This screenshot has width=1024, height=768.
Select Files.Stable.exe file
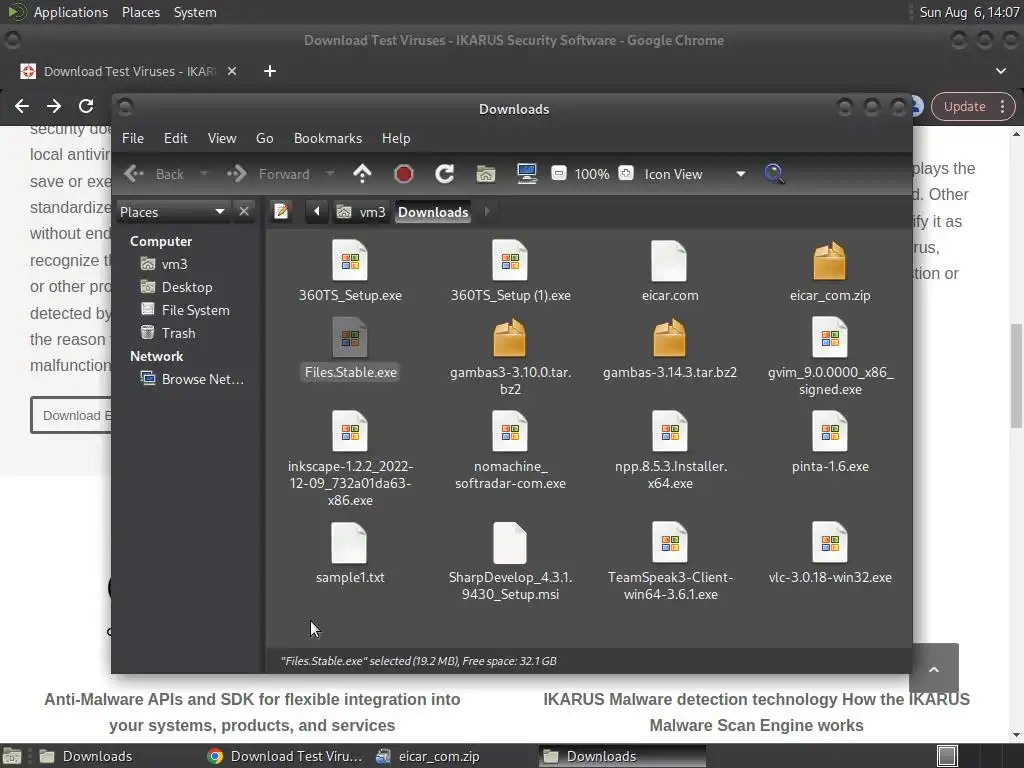[x=350, y=349]
